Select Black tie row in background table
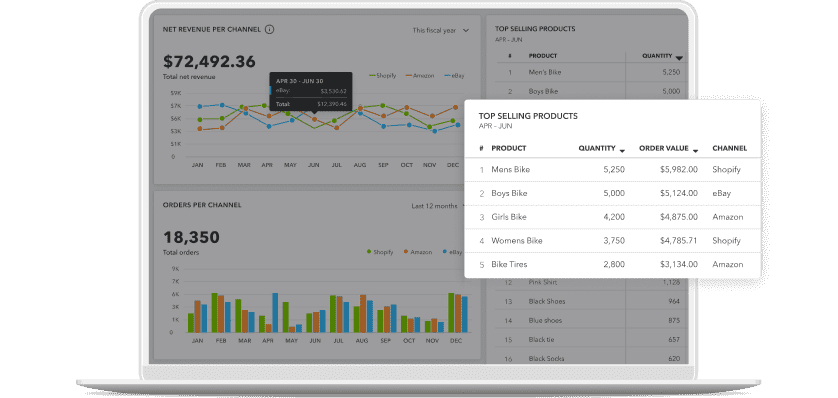838x398 pixels. pos(591,340)
